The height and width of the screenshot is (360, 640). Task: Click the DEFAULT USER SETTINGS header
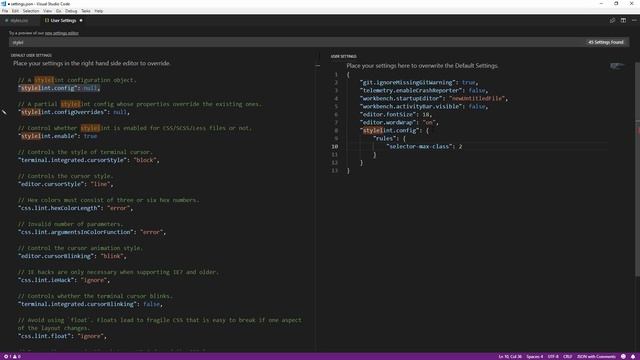(31, 55)
